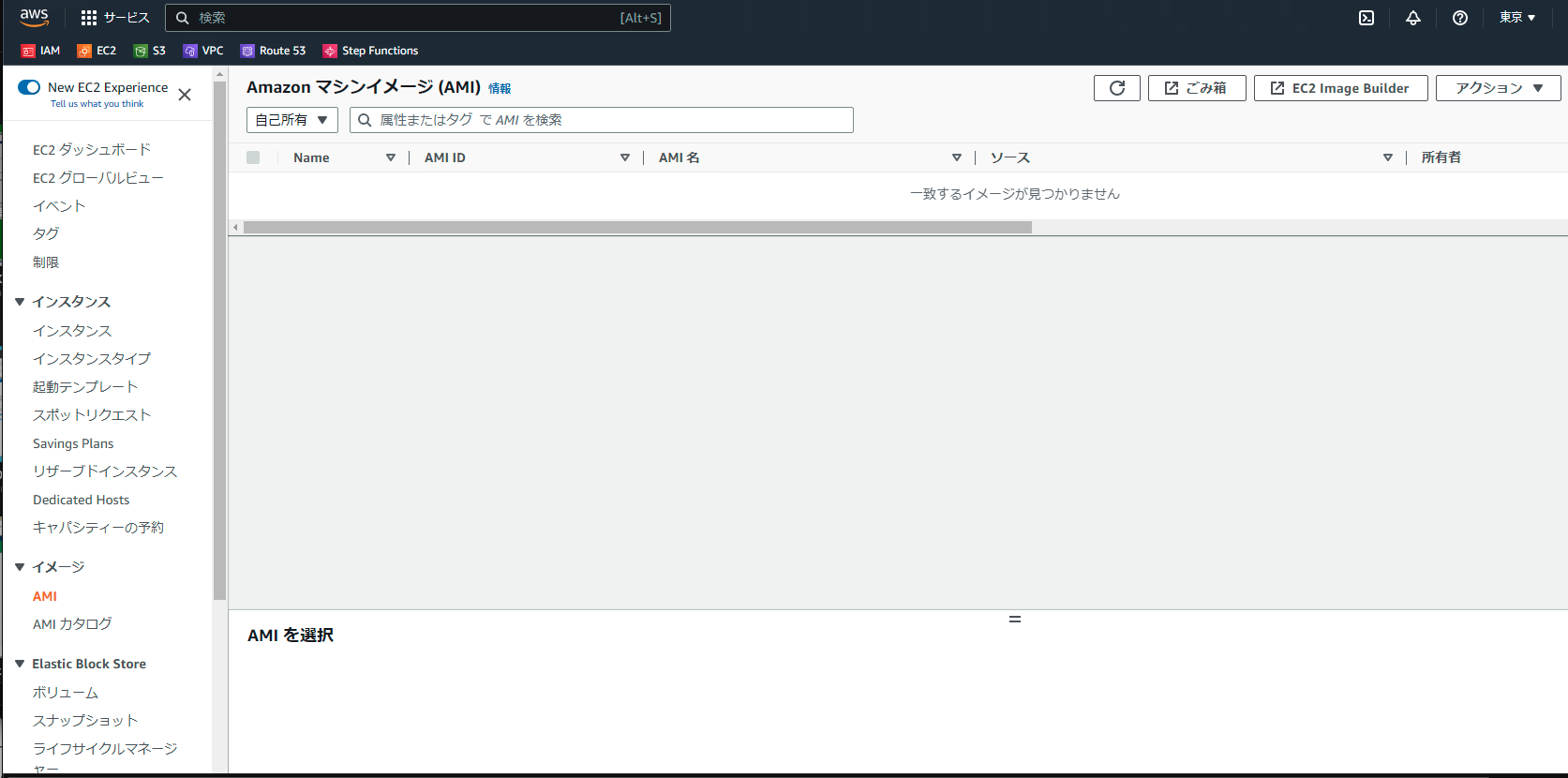Click the S3 bookmark icon
The image size is (1568, 778).
tap(141, 51)
